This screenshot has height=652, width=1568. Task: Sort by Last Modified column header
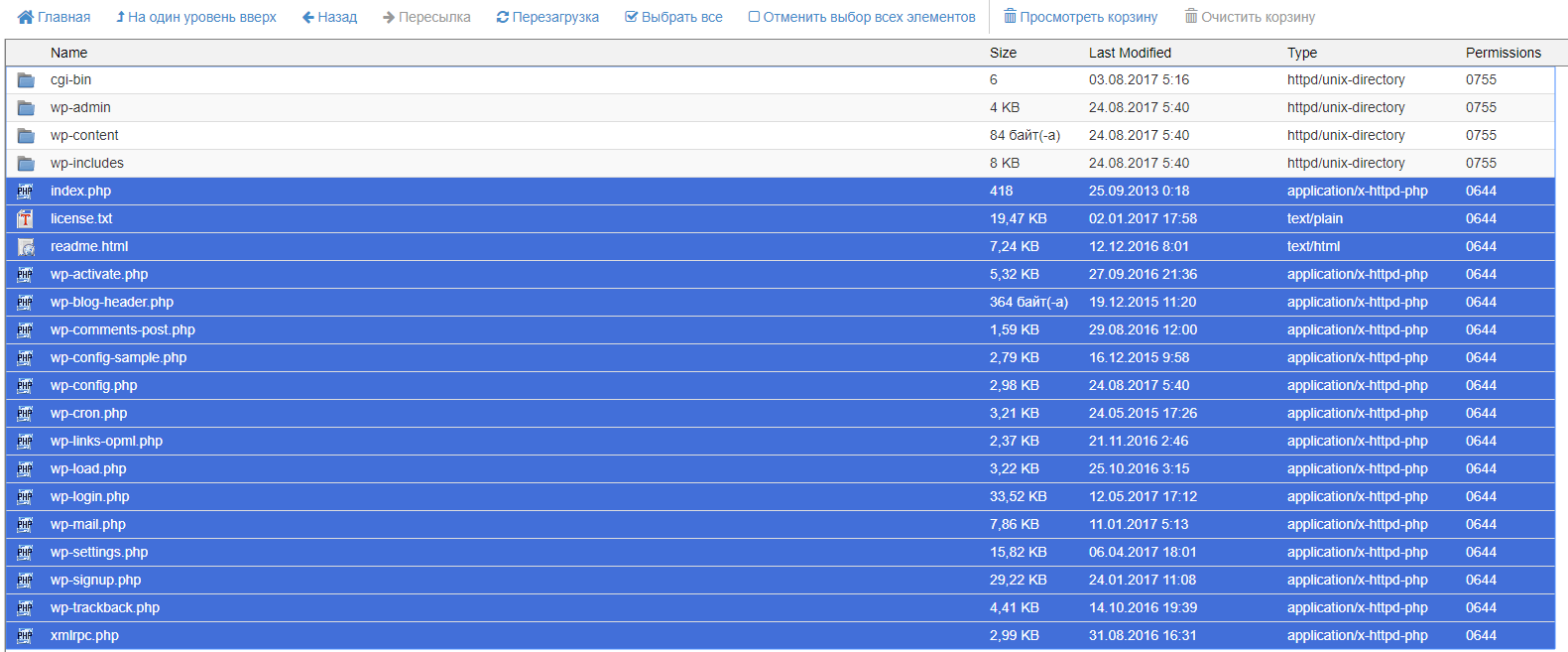[1130, 53]
